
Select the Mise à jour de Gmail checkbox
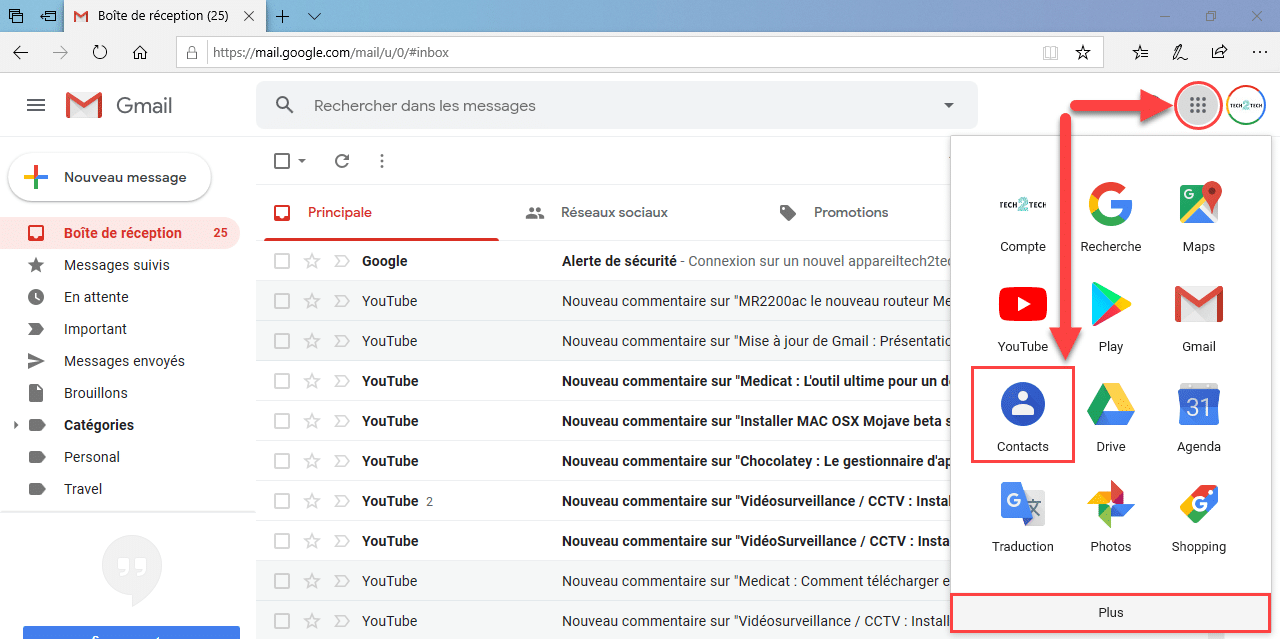tap(282, 341)
